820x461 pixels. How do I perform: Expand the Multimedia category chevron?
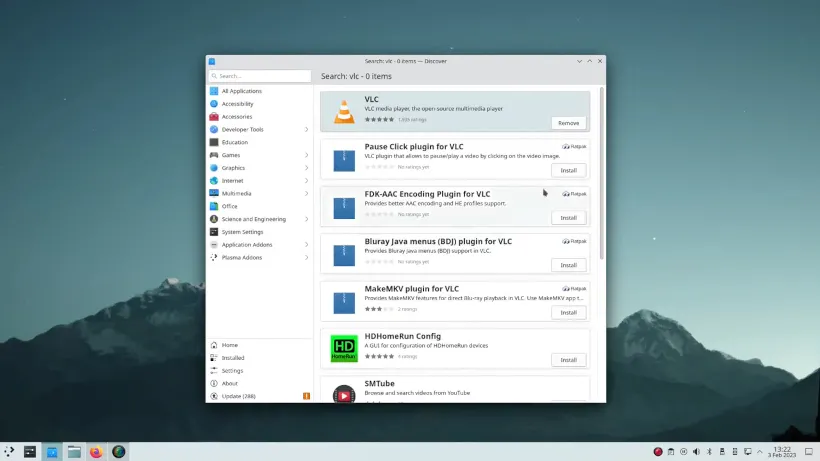point(306,193)
